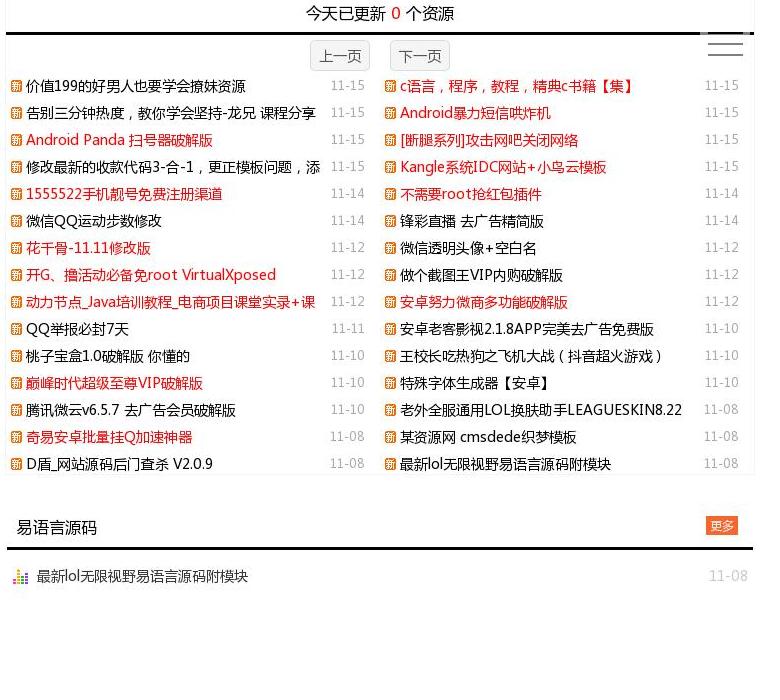Open 花千骨-11.11修改版 link
The image size is (780, 700).
(88, 248)
